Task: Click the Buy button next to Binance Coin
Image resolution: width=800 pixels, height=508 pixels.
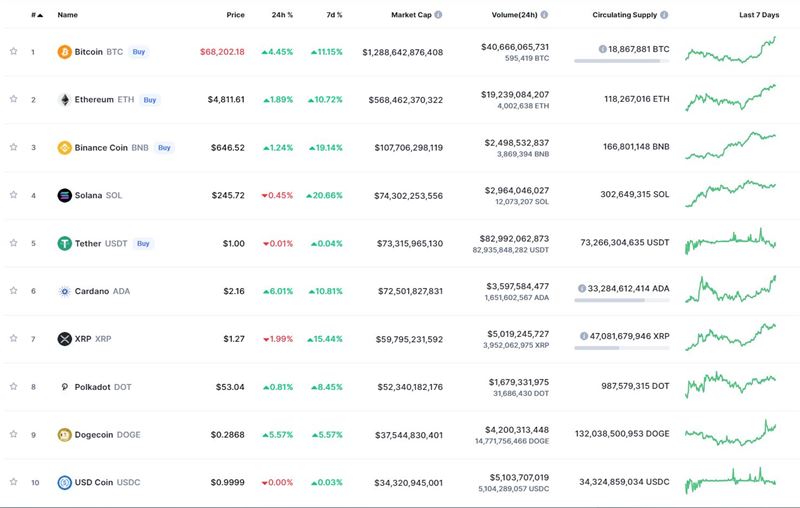Action: [x=164, y=148]
